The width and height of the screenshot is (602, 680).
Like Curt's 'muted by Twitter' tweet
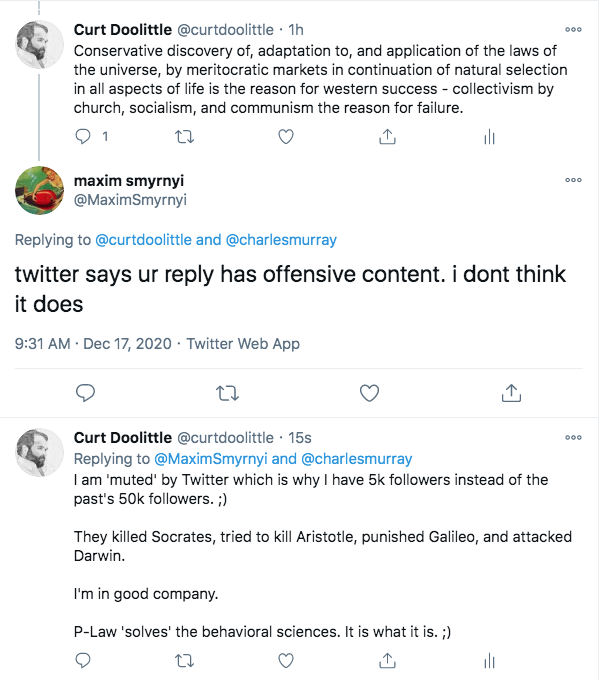286,660
